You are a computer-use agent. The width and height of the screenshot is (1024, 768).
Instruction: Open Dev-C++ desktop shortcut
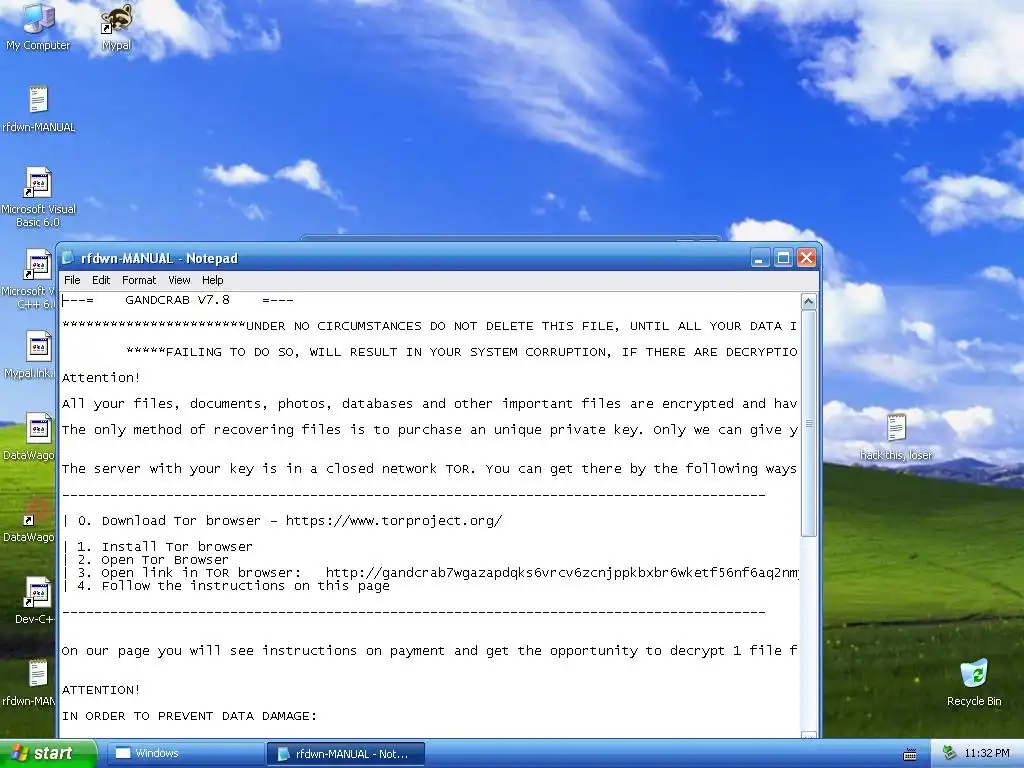pyautogui.click(x=34, y=600)
